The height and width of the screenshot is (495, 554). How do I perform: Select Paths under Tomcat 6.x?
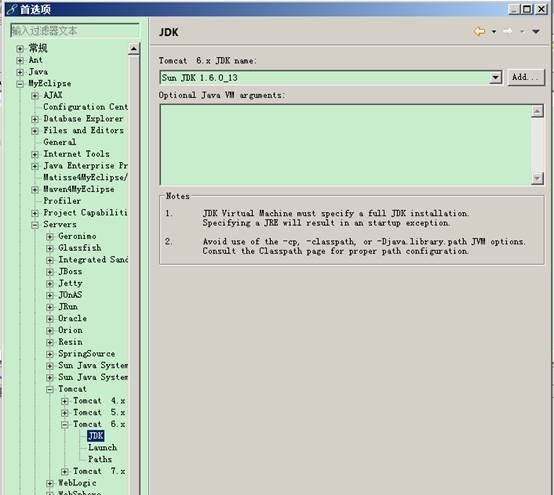pyautogui.click(x=100, y=459)
